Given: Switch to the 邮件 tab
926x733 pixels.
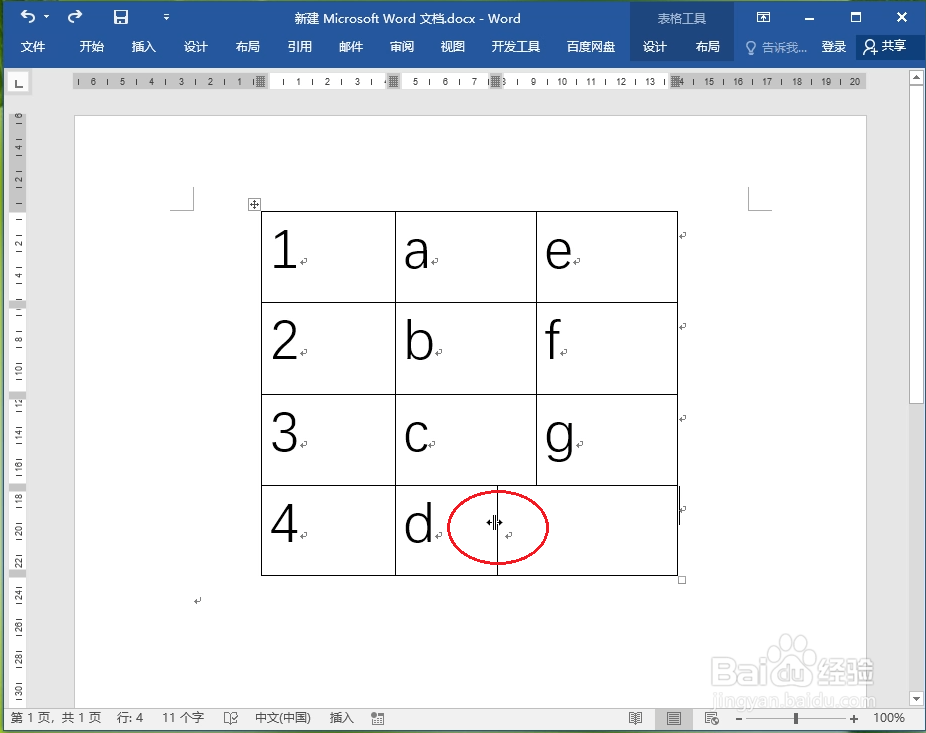Looking at the screenshot, I should coord(351,47).
